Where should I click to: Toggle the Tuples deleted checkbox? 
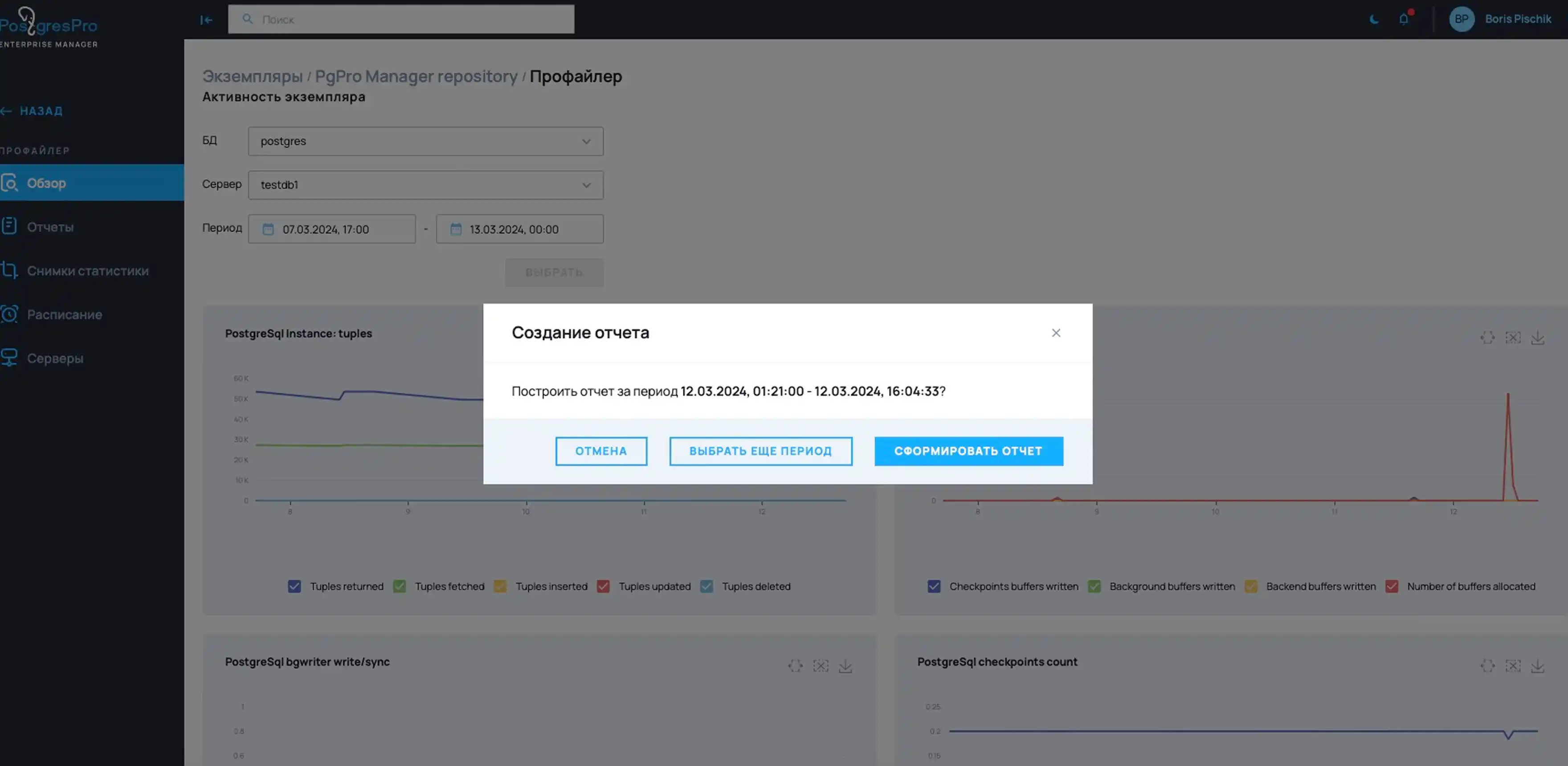706,587
